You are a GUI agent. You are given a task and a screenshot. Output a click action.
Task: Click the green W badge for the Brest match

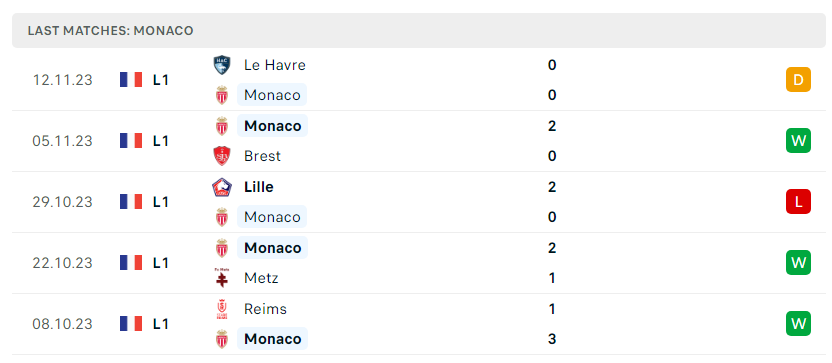pos(798,141)
